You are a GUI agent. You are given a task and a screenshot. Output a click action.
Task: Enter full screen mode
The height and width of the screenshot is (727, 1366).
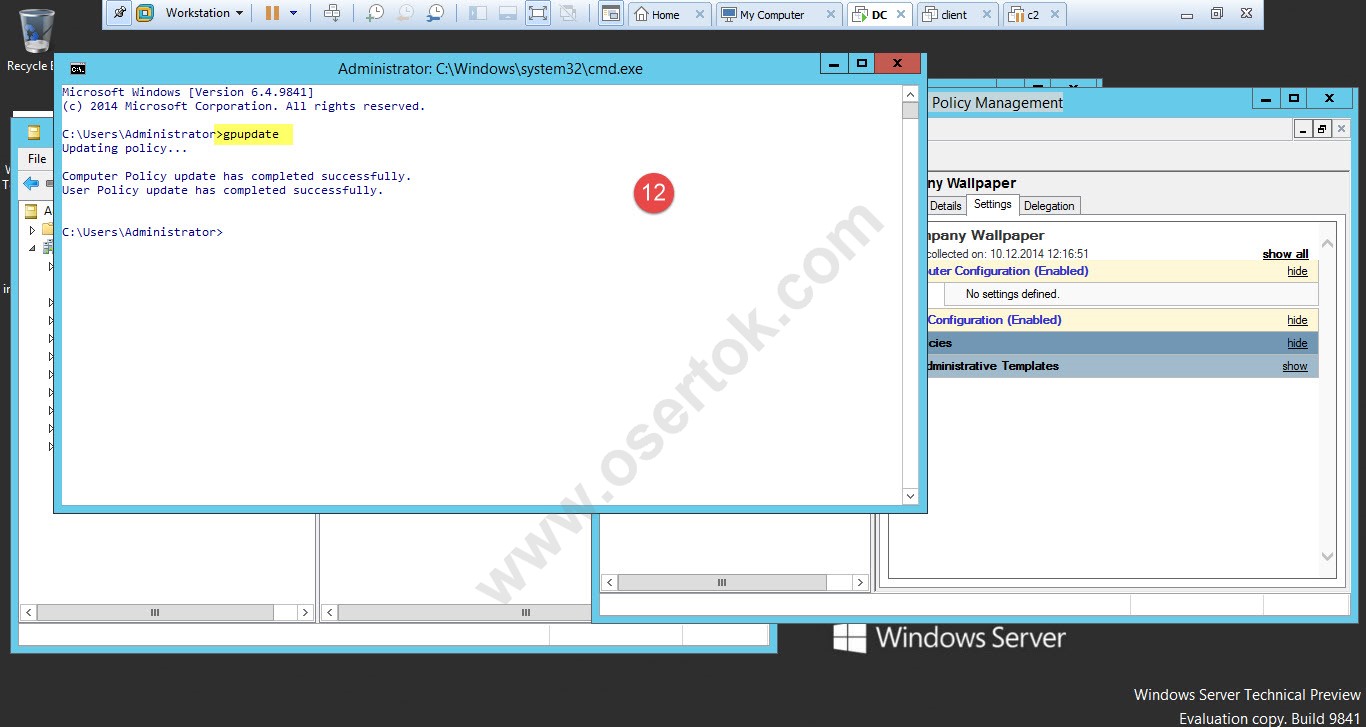(x=537, y=14)
